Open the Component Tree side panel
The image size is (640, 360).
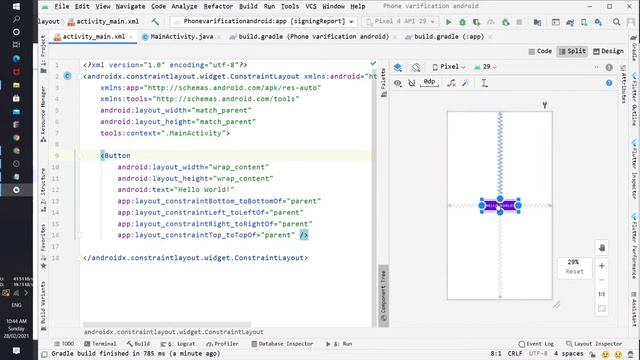pyautogui.click(x=383, y=296)
